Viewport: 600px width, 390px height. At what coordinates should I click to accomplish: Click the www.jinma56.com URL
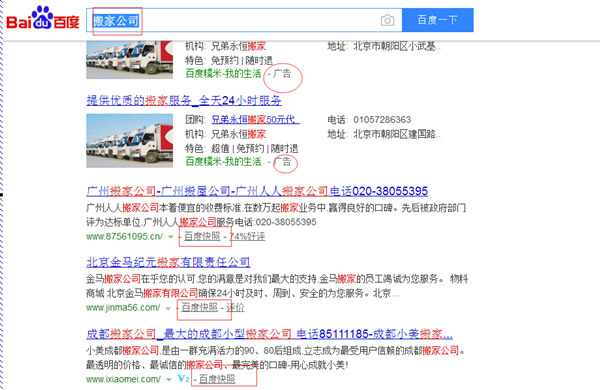point(123,308)
